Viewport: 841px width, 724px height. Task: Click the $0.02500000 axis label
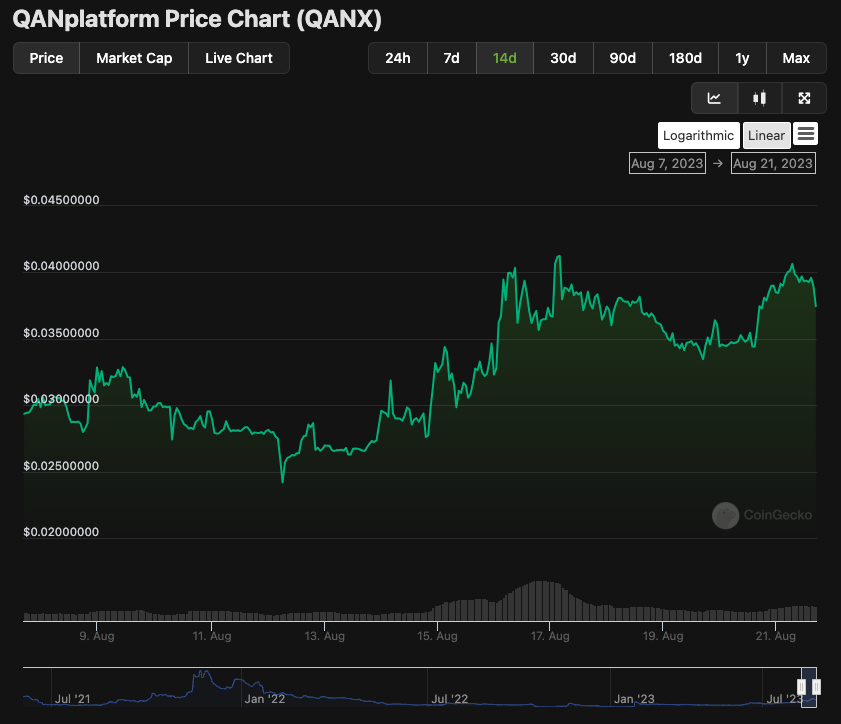pos(61,466)
